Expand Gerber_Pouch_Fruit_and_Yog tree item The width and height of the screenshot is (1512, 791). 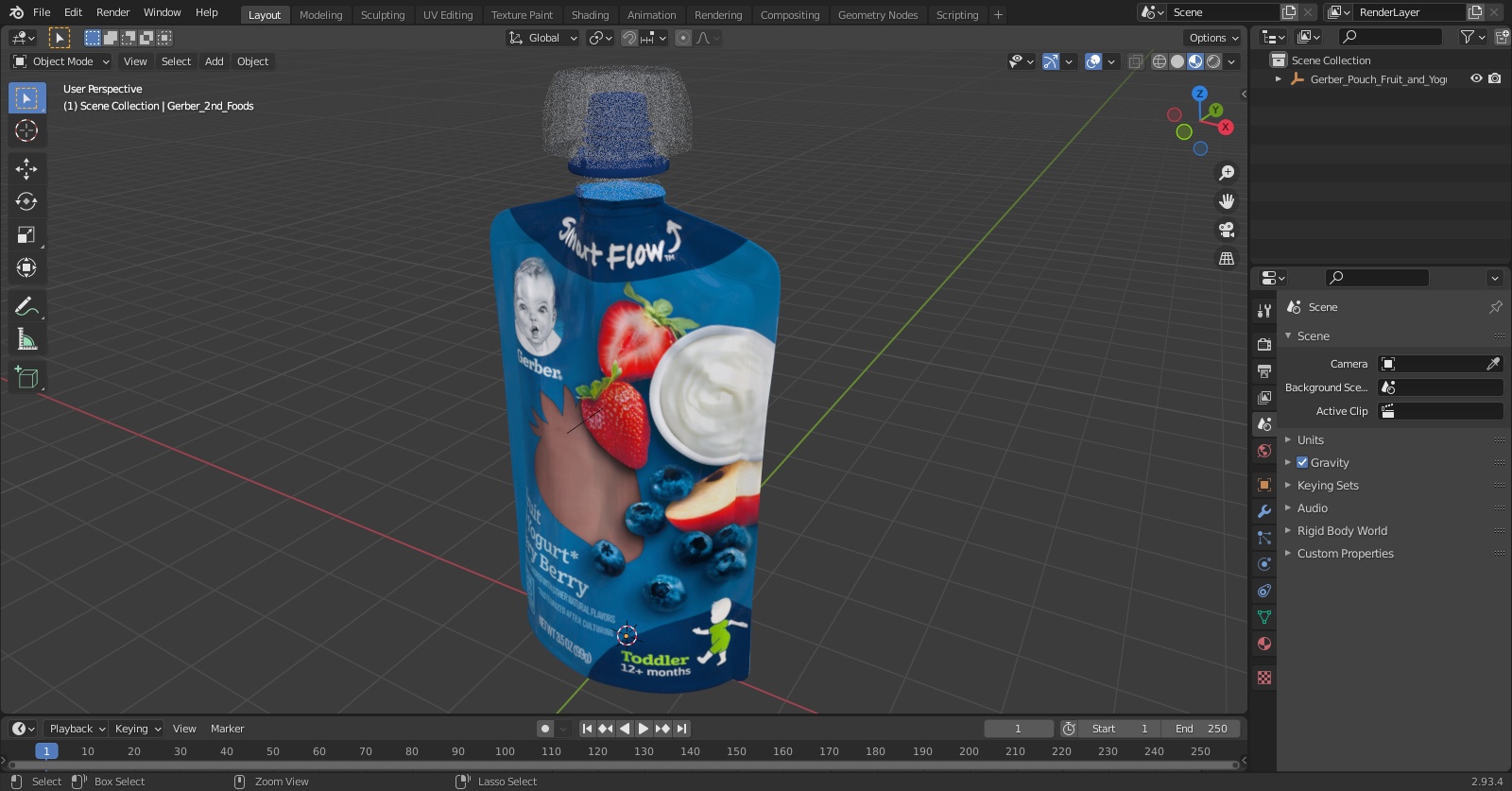point(1279,79)
